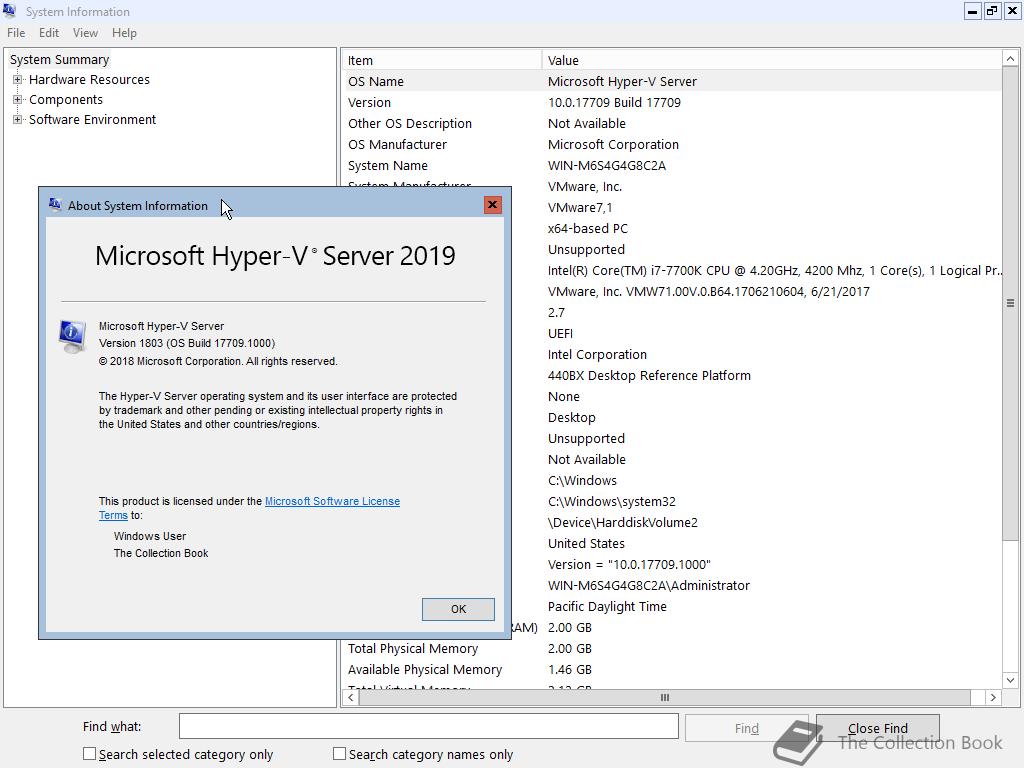
Task: Select the OS Name row
Action: [x=672, y=82]
